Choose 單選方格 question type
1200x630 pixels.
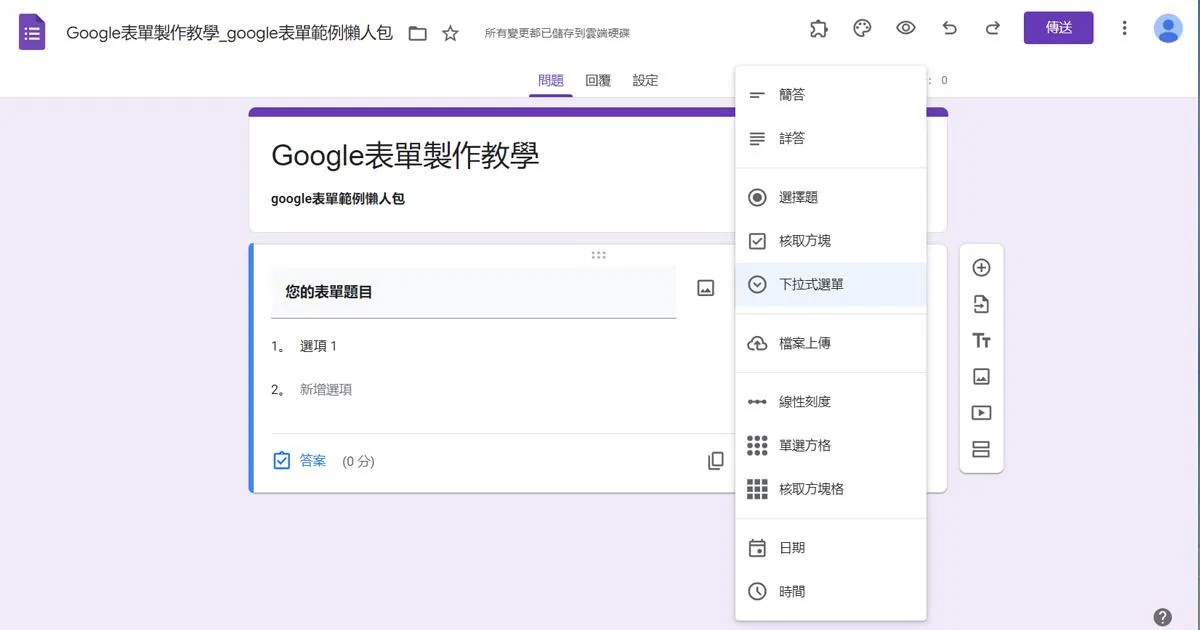click(831, 445)
